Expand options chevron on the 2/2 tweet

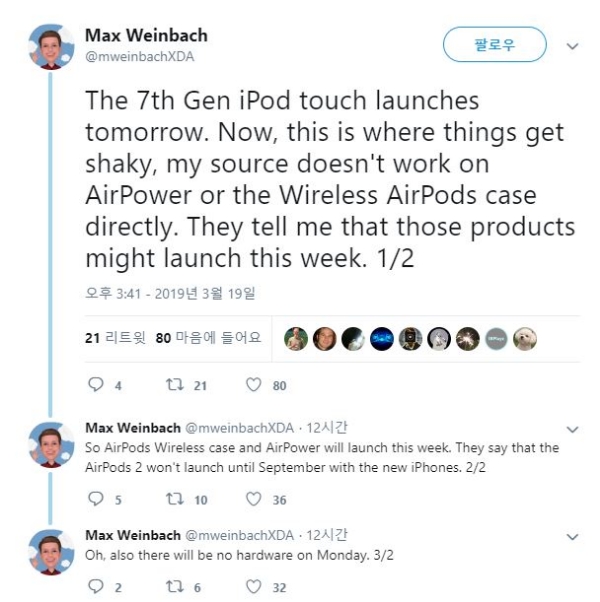(572, 429)
